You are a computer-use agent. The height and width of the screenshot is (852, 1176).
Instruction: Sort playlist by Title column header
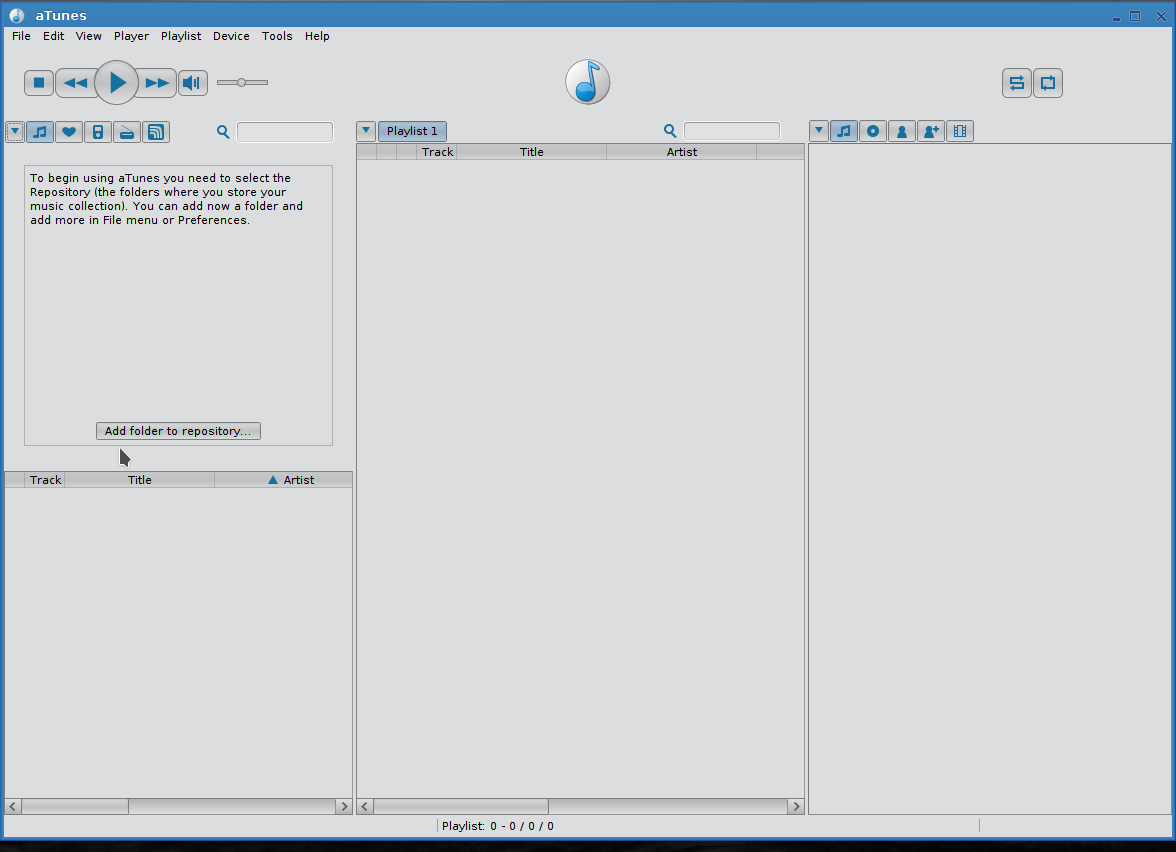point(531,152)
